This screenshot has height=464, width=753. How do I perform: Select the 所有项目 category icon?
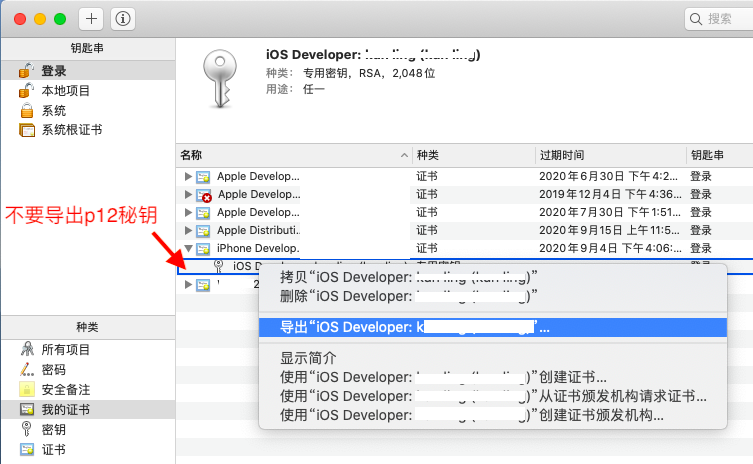tap(27, 349)
